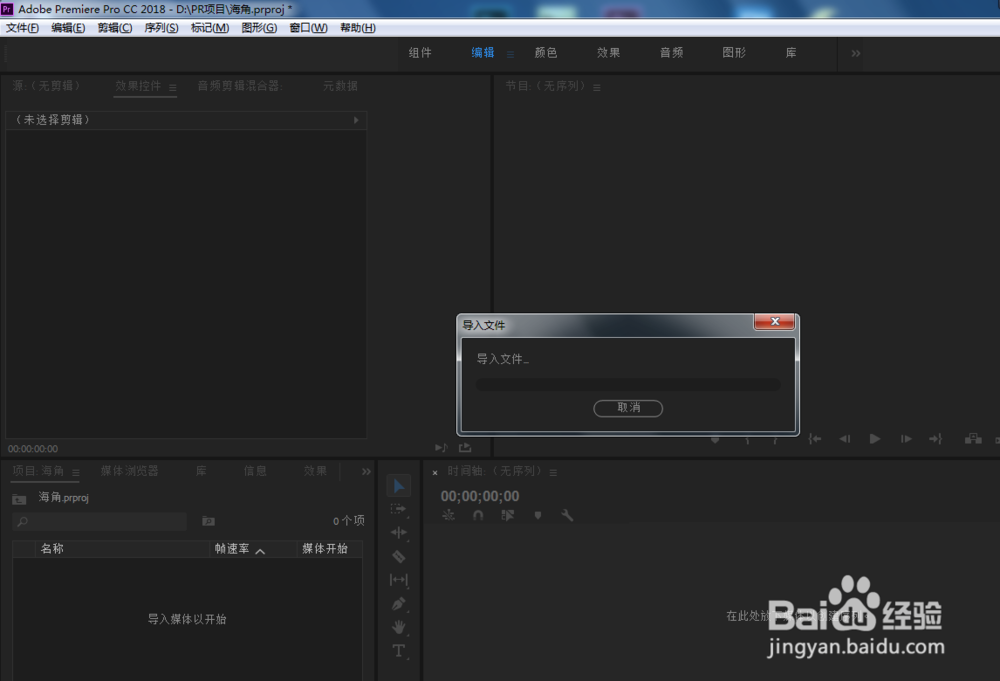Viewport: 1000px width, 681px height.
Task: Show workspace overflow chevrons
Action: point(856,54)
